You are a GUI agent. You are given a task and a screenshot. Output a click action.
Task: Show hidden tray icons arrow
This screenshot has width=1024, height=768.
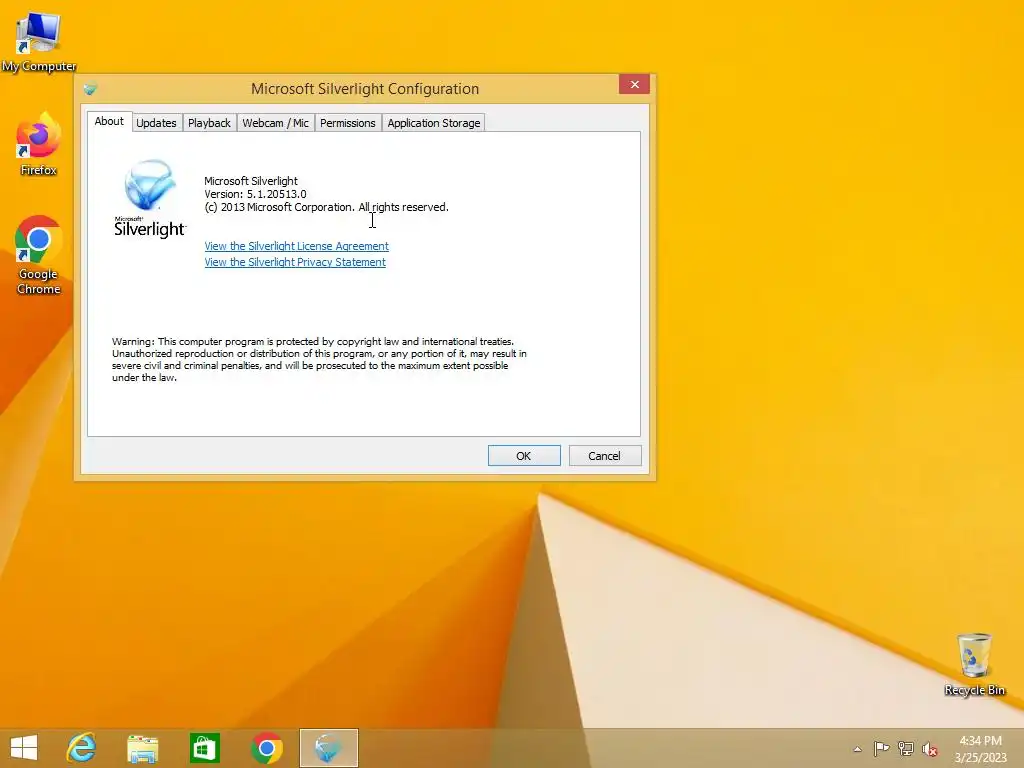click(857, 749)
